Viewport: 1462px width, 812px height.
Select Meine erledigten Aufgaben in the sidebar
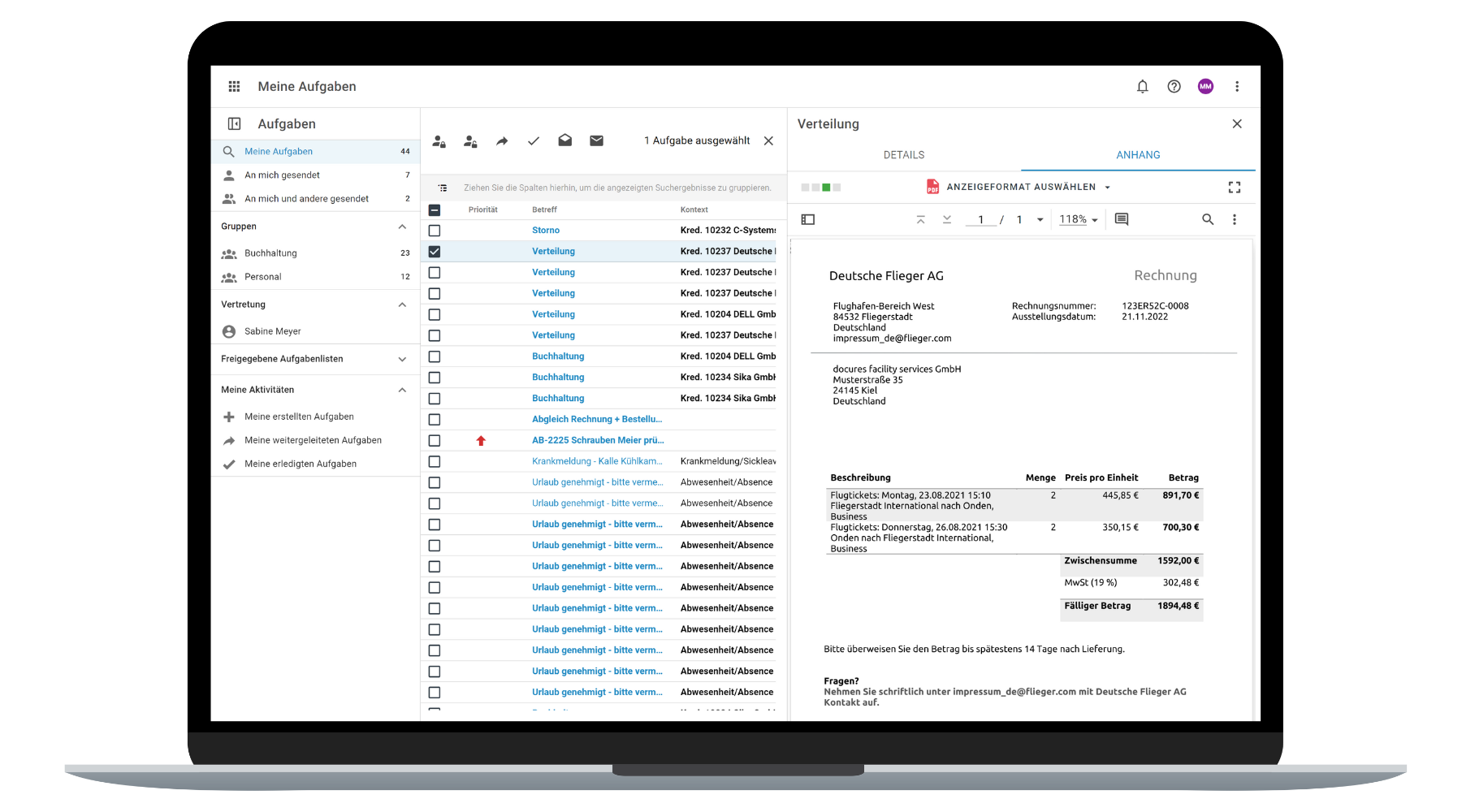301,463
